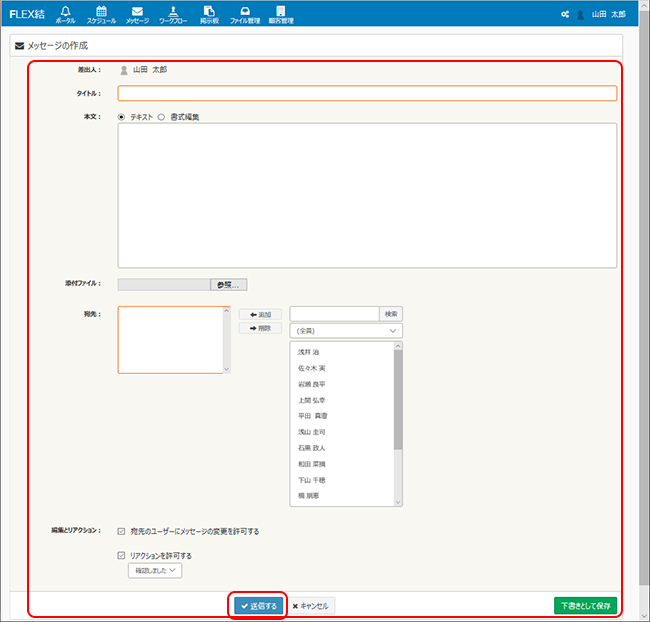Select 平田 in the user list

pos(313,416)
